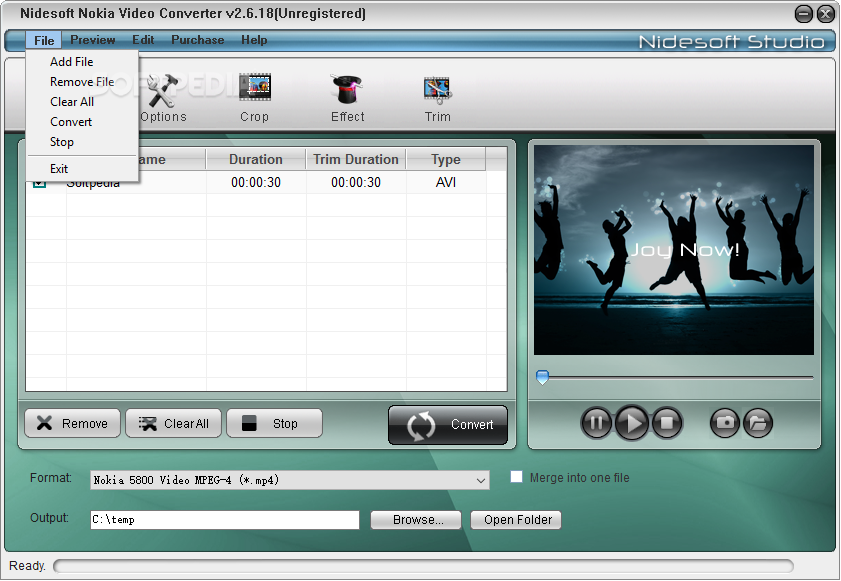Open the Purchase menu
Viewport: 841px width, 581px height.
pos(197,40)
